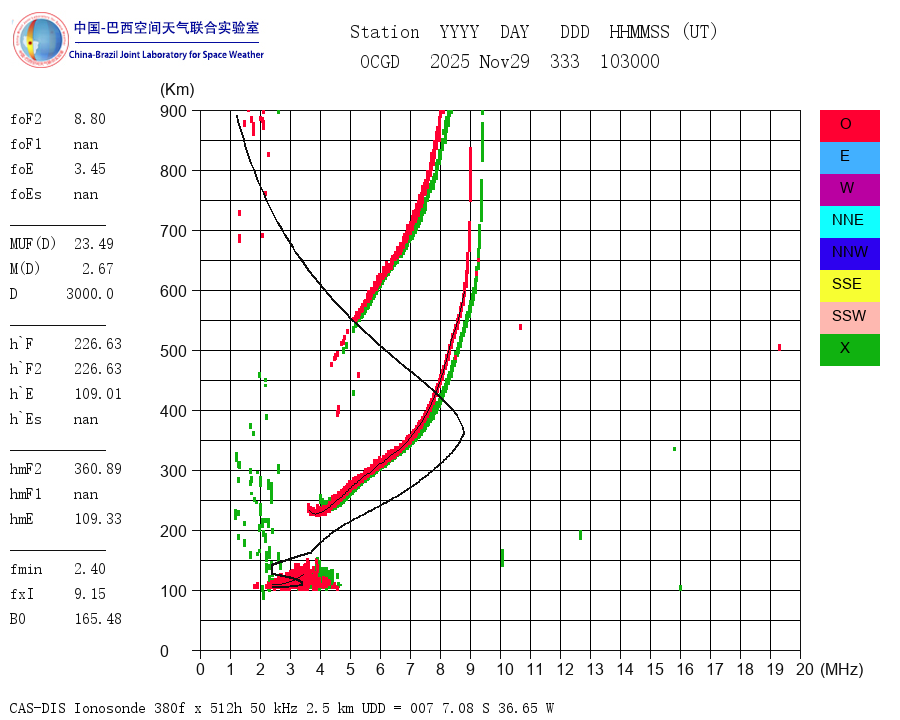Click the China-Brazil Joint Laboratory for Space Weather text
The image size is (900, 720).
click(x=166, y=55)
